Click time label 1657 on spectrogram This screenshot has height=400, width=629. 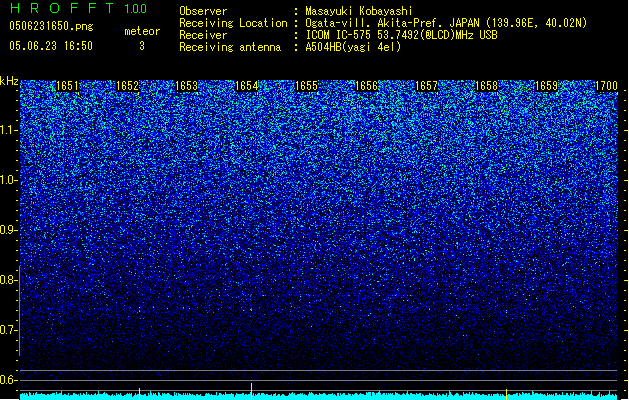pyautogui.click(x=426, y=86)
